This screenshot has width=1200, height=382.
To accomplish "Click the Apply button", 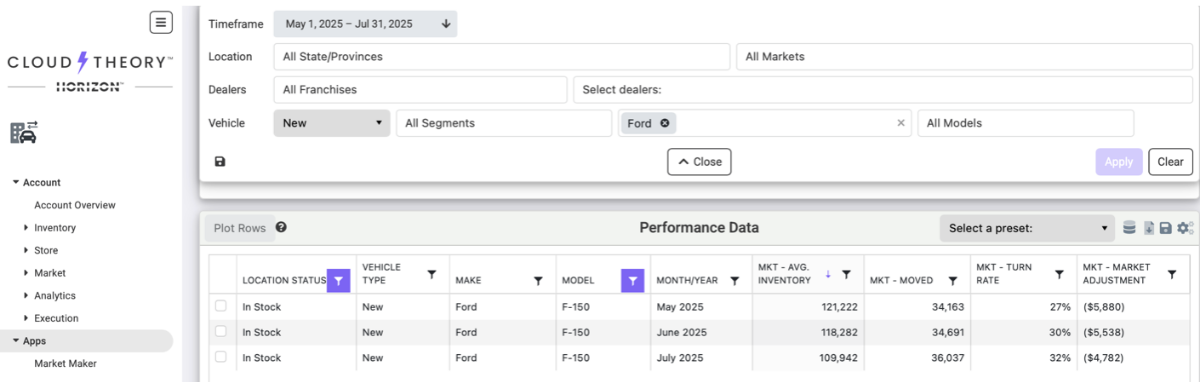I will coord(1119,161).
